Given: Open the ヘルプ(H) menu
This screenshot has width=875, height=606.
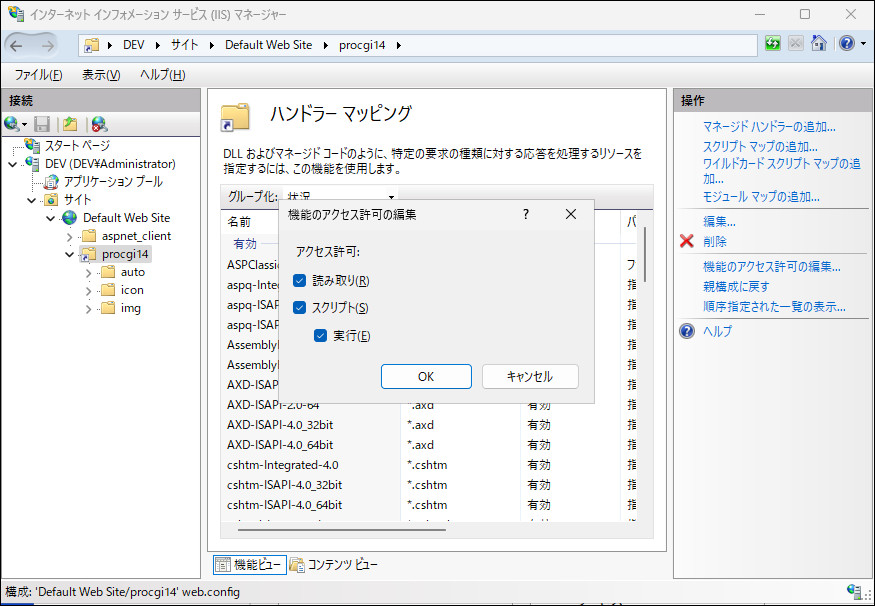Looking at the screenshot, I should pos(162,75).
